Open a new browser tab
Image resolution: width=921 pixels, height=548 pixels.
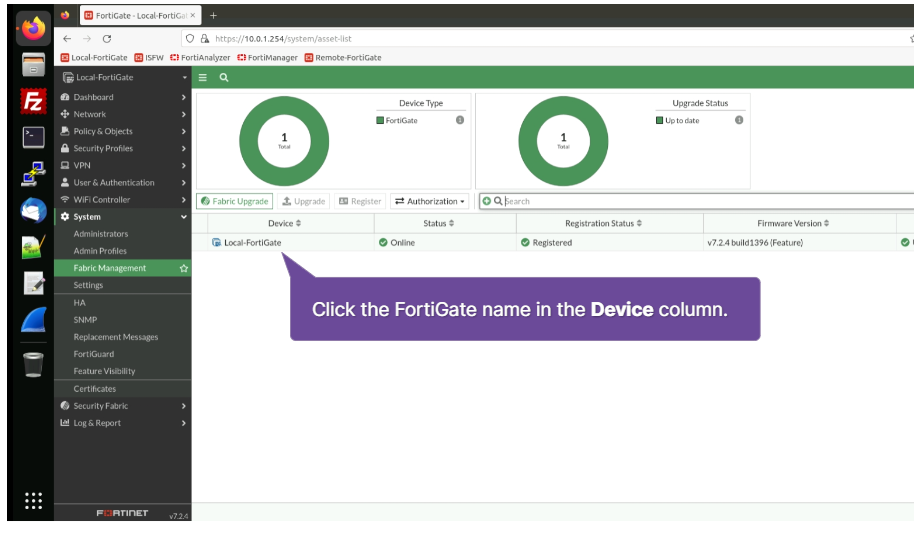[x=213, y=16]
